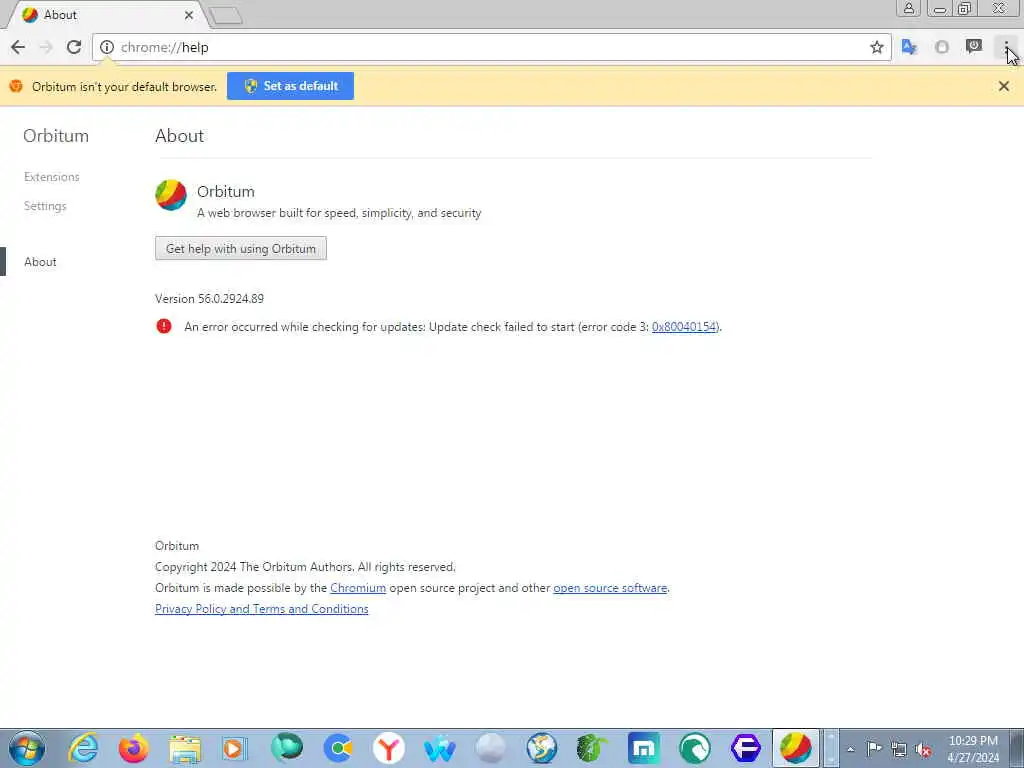Open the user profile button in title bar
Viewport: 1024px width, 768px height.
908,8
